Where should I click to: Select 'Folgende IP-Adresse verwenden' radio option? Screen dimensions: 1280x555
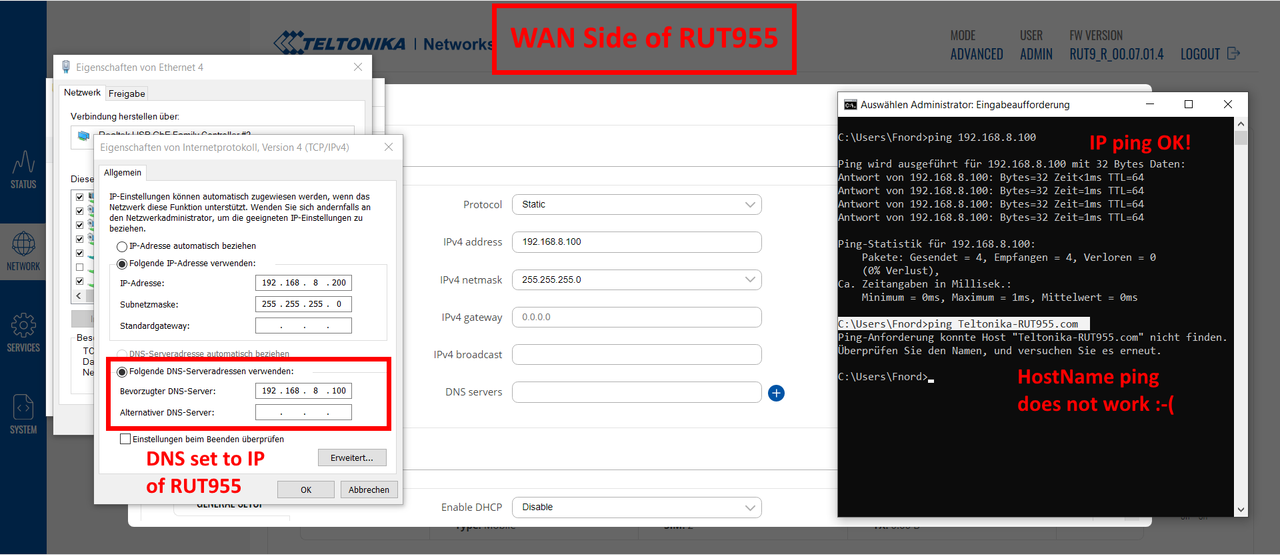pyautogui.click(x=122, y=263)
